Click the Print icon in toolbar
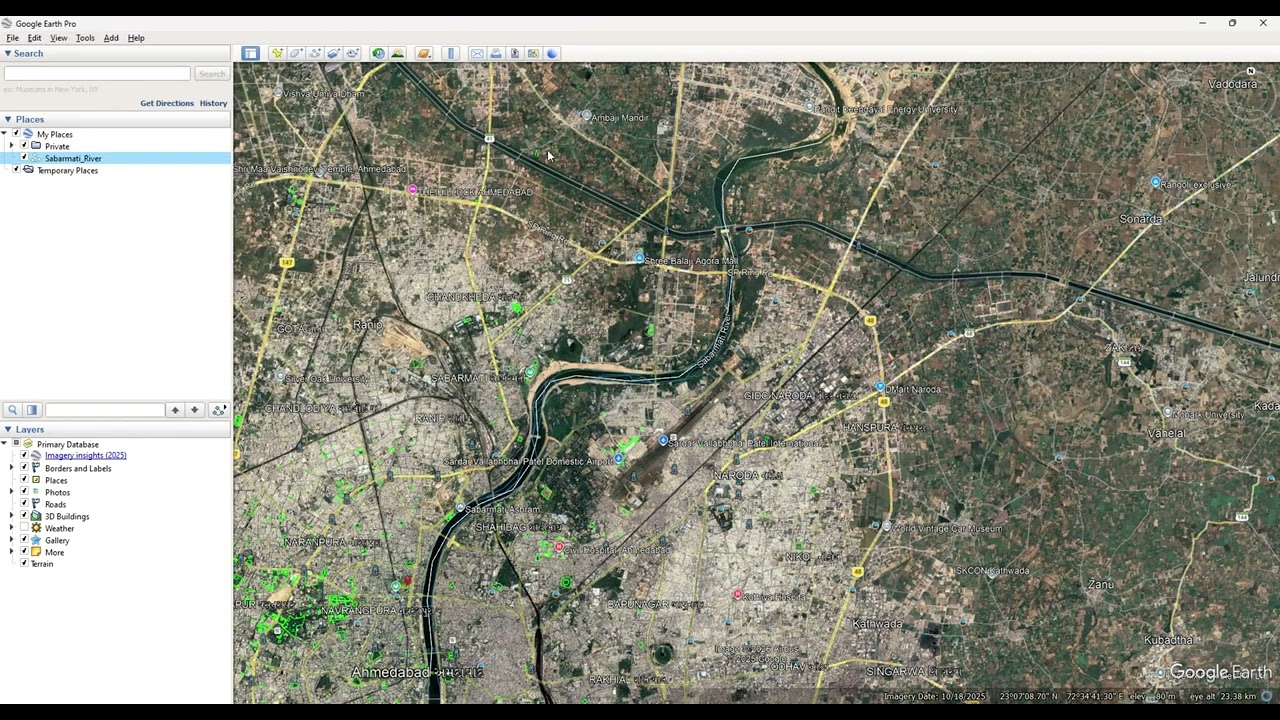 pyautogui.click(x=496, y=53)
